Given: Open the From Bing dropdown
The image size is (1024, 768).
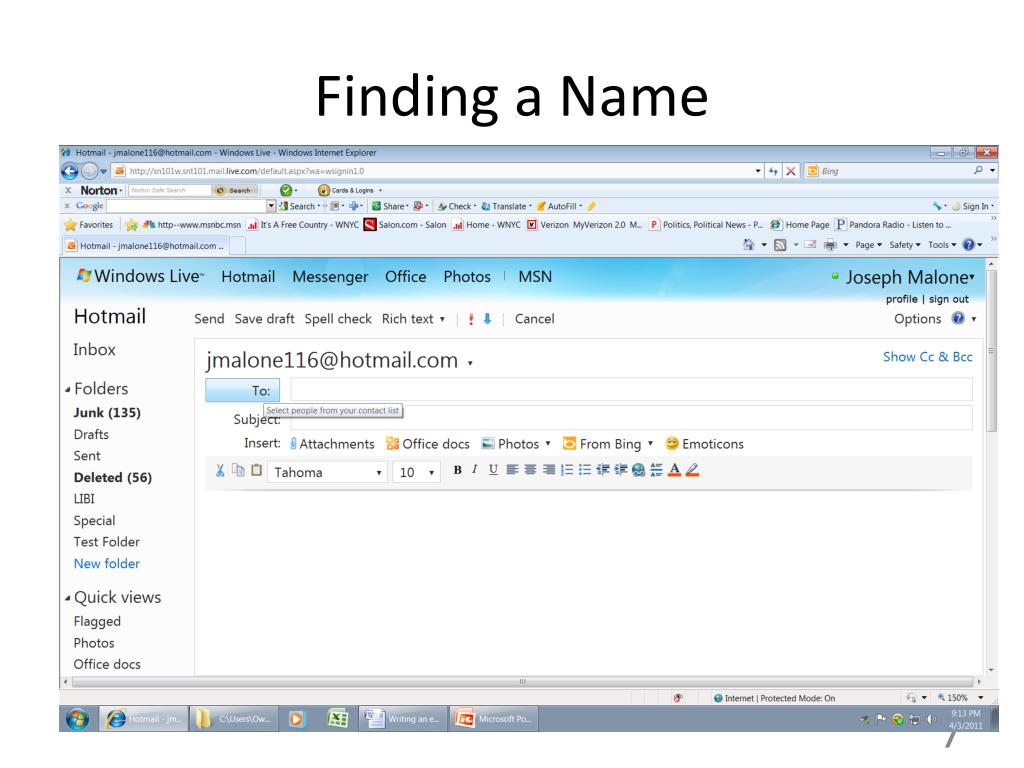Looking at the screenshot, I should click(x=608, y=444).
